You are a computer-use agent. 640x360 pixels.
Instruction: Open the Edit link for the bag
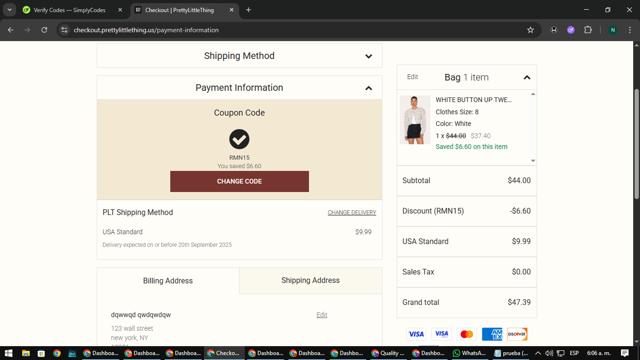(412, 77)
